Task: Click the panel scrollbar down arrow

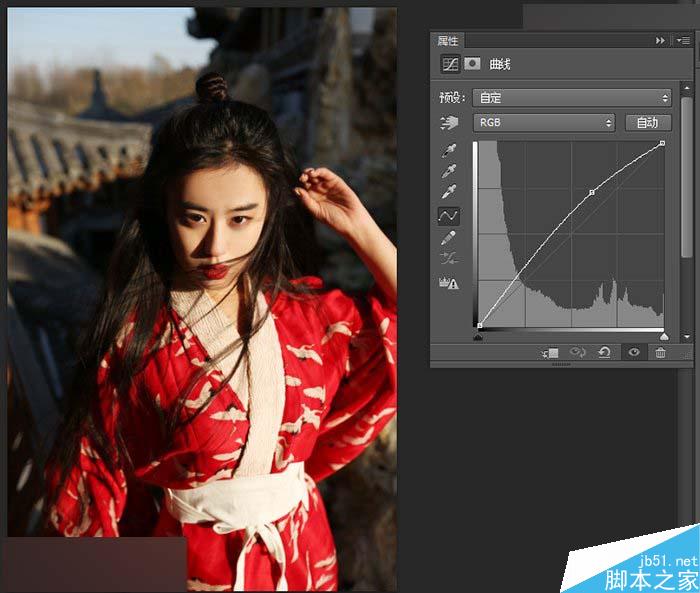Action: pos(687,337)
